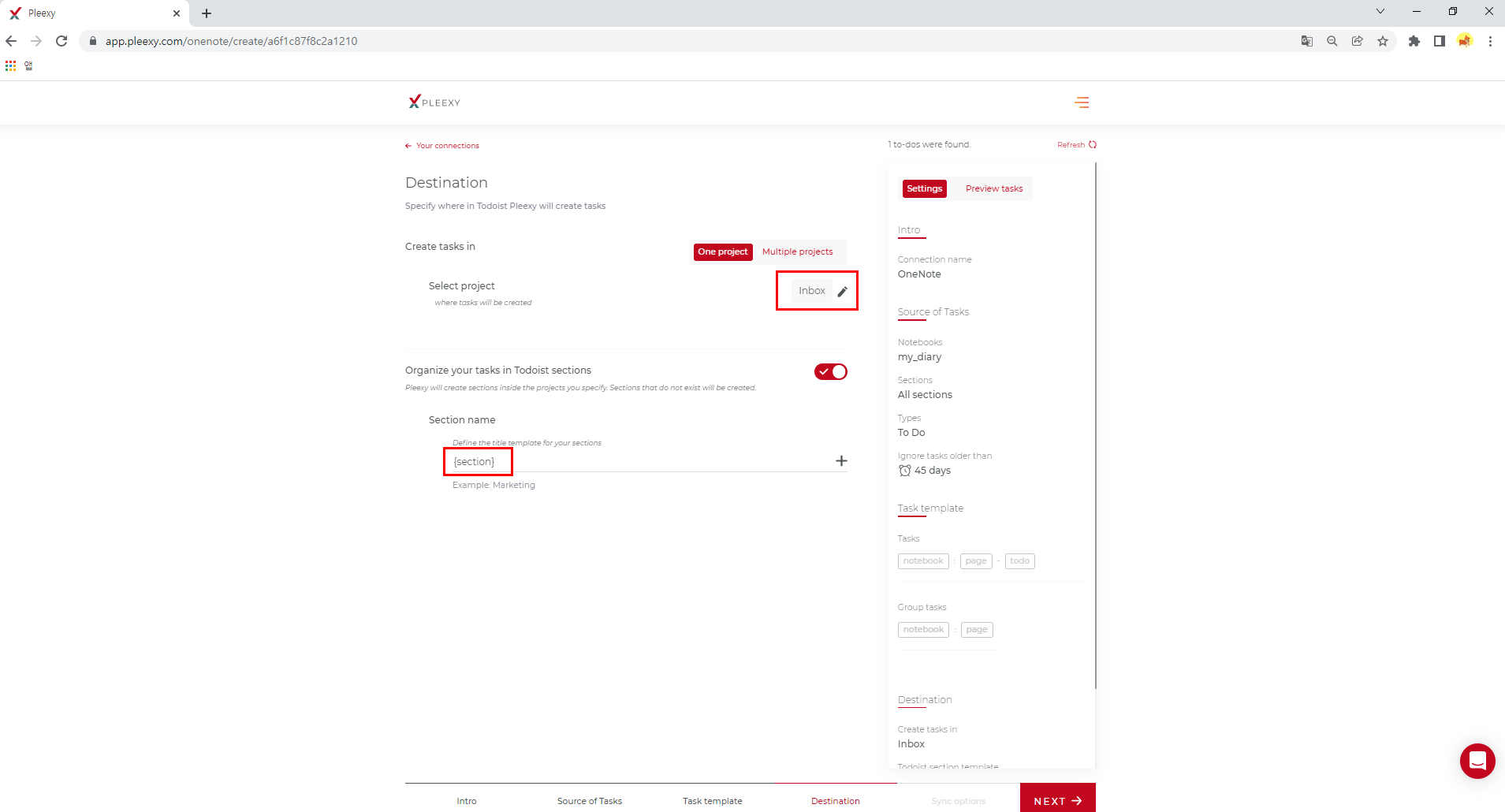1505x812 pixels.
Task: Click the To Do types value
Action: pos(911,433)
